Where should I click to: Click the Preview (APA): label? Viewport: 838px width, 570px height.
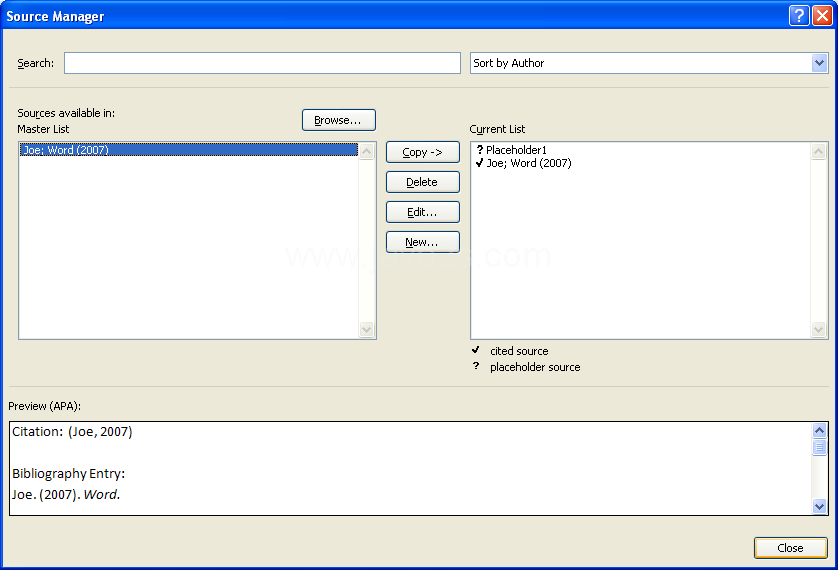tap(45, 407)
